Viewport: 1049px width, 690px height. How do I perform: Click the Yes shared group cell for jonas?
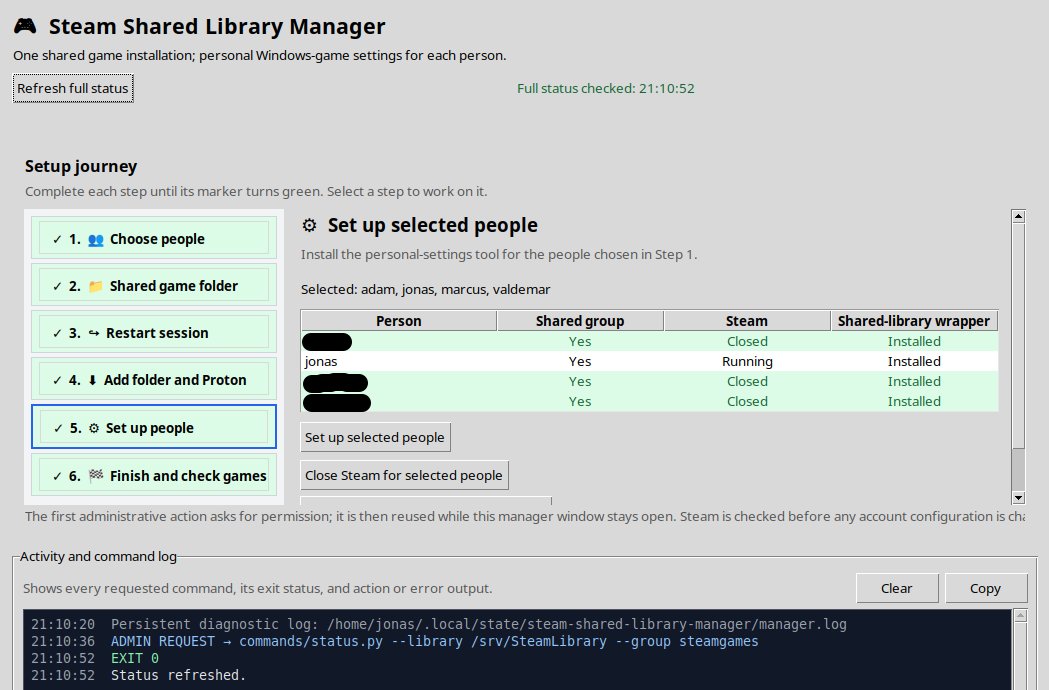(x=580, y=361)
